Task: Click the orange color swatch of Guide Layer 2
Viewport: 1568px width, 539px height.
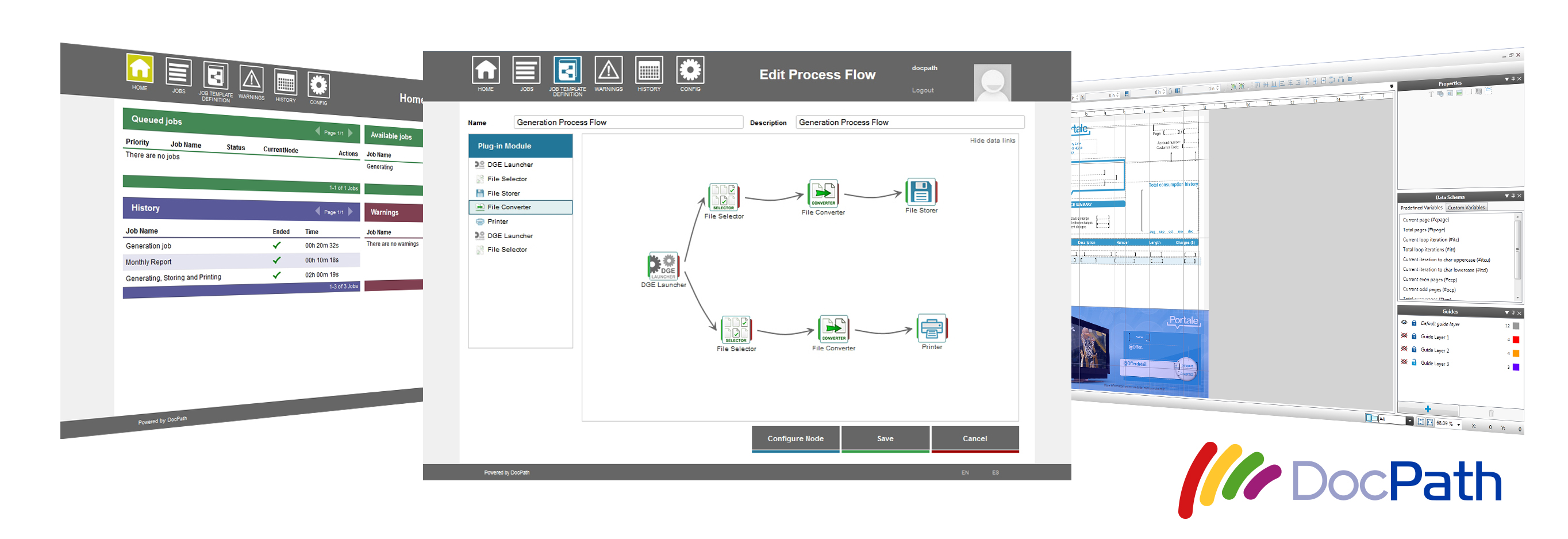Action: (1516, 353)
